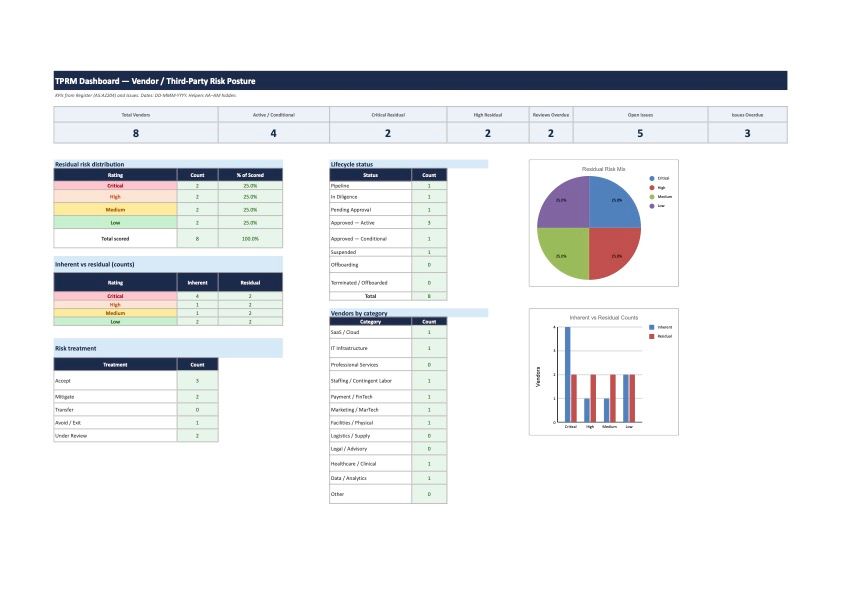Click the Pending Approval status row

point(388,209)
